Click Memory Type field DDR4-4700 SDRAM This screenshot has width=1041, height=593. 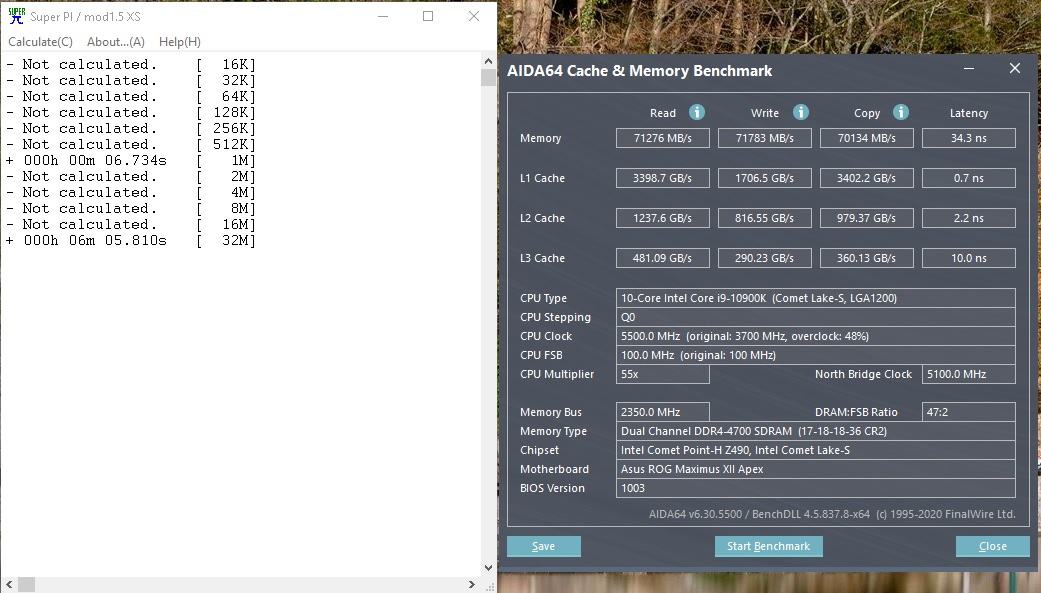(x=815, y=431)
